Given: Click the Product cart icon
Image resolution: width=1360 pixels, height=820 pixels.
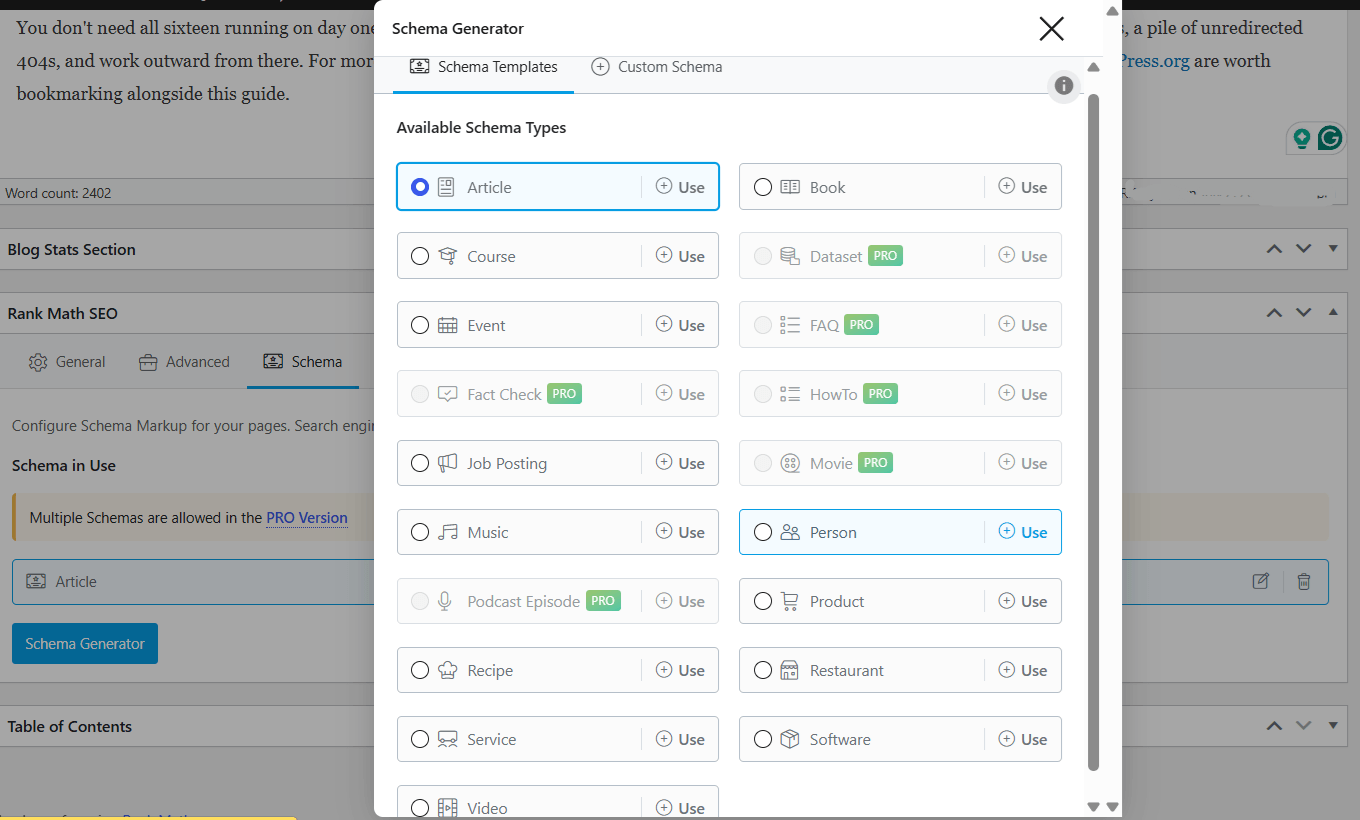Looking at the screenshot, I should pos(790,601).
